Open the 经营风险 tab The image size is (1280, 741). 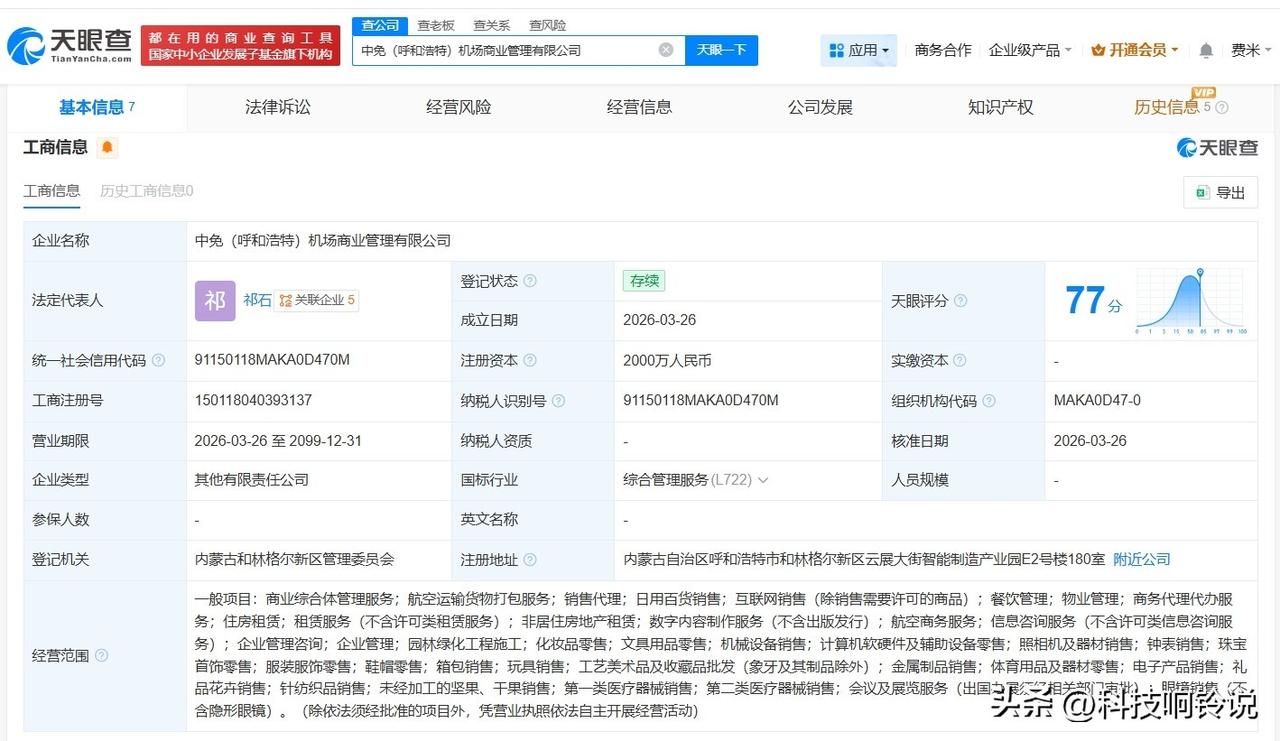[459, 108]
